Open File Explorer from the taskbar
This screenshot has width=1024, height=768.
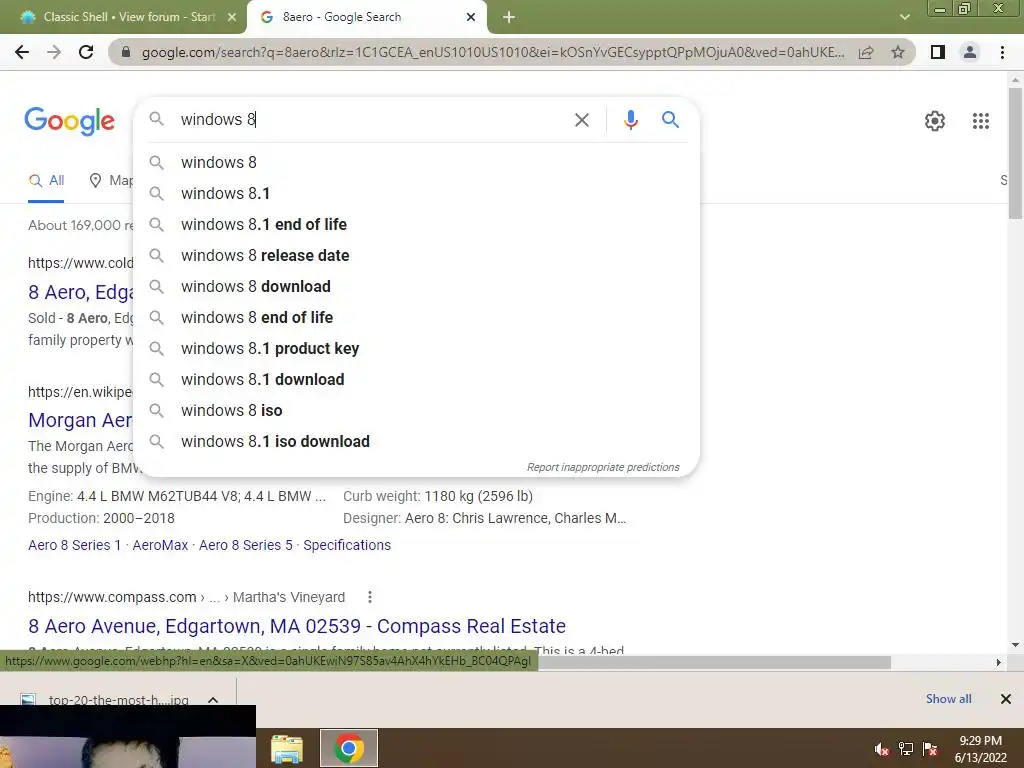coord(287,748)
